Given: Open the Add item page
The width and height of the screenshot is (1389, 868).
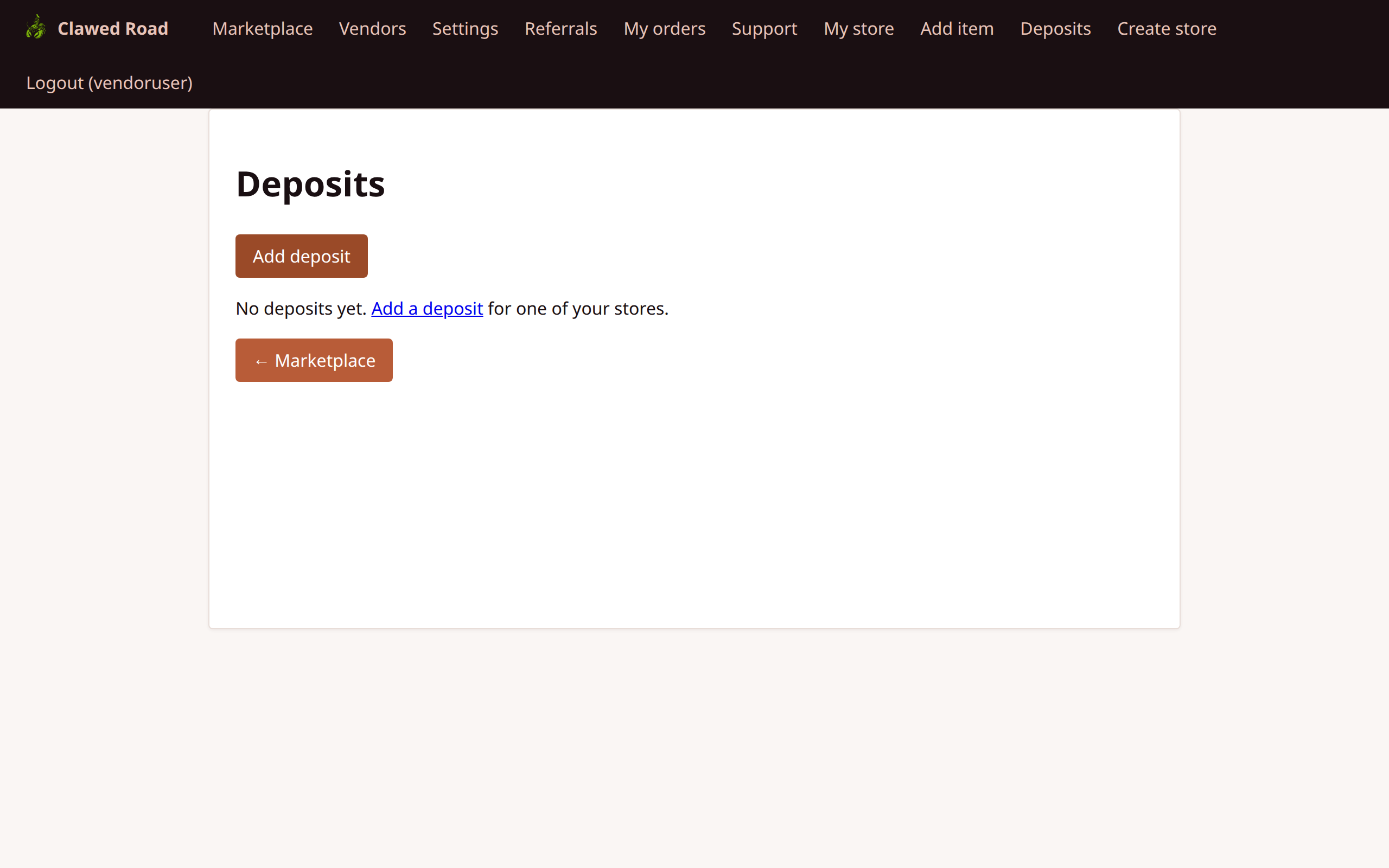Looking at the screenshot, I should (957, 28).
